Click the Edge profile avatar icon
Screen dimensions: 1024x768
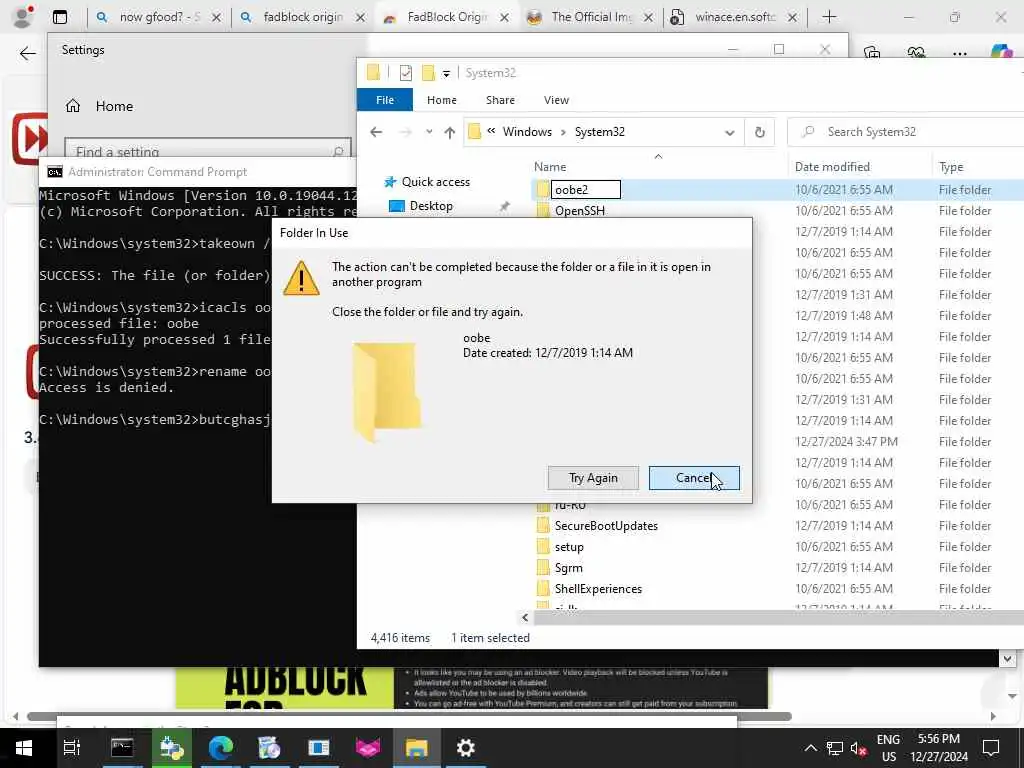[x=23, y=17]
